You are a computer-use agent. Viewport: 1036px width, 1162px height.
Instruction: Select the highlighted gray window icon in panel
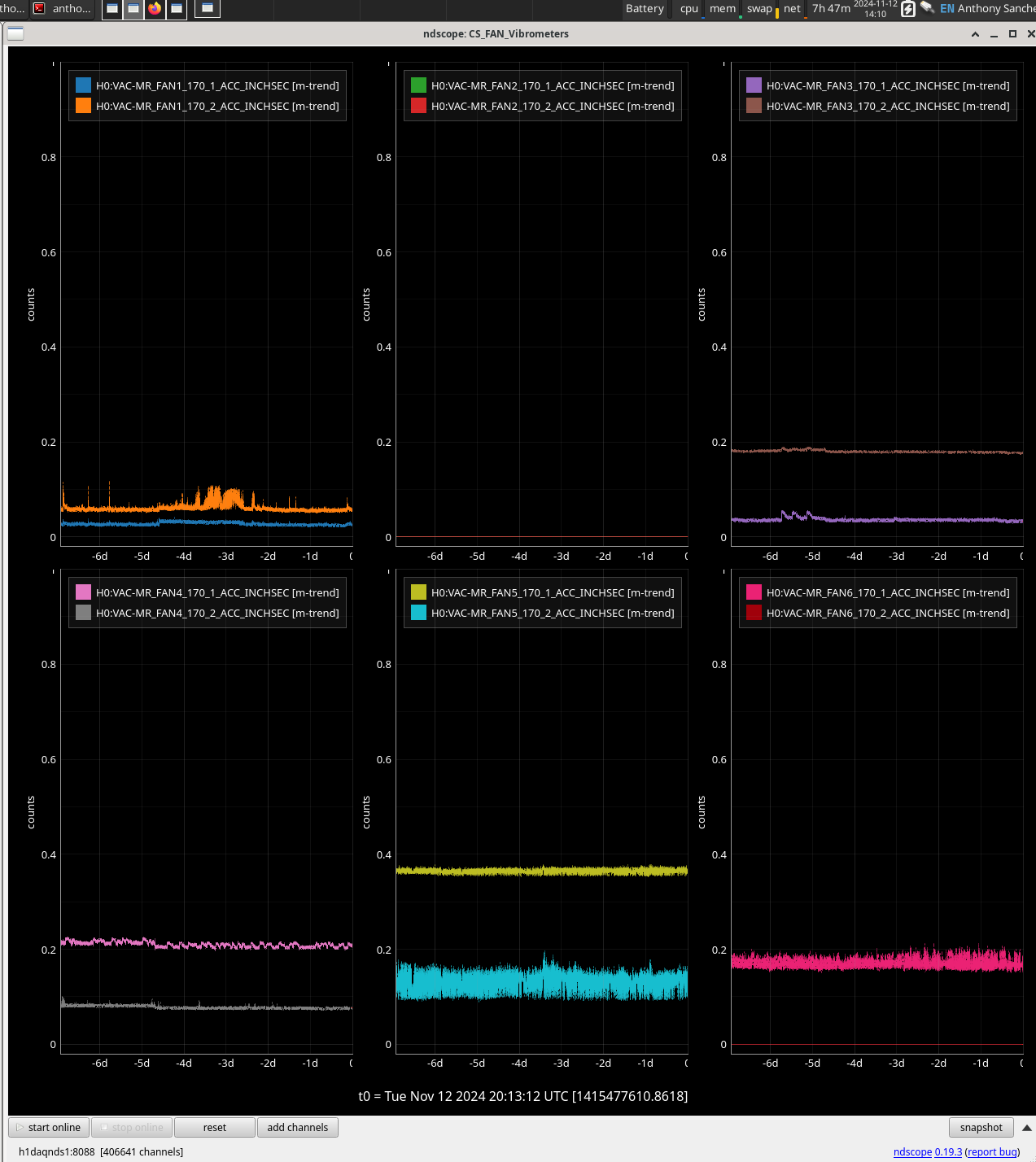pos(133,9)
